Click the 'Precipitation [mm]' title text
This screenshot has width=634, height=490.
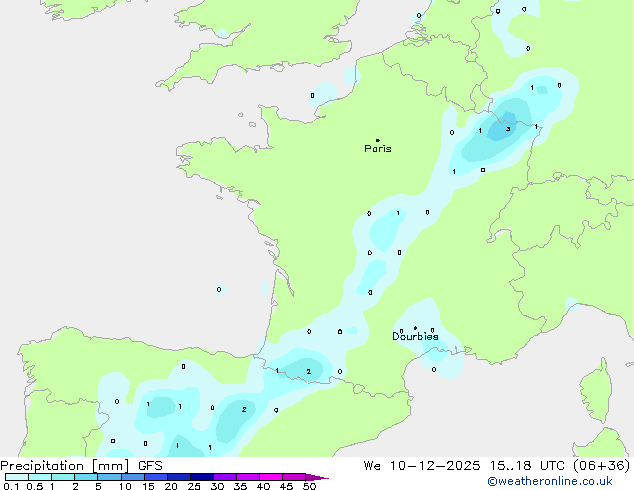(x=65, y=466)
